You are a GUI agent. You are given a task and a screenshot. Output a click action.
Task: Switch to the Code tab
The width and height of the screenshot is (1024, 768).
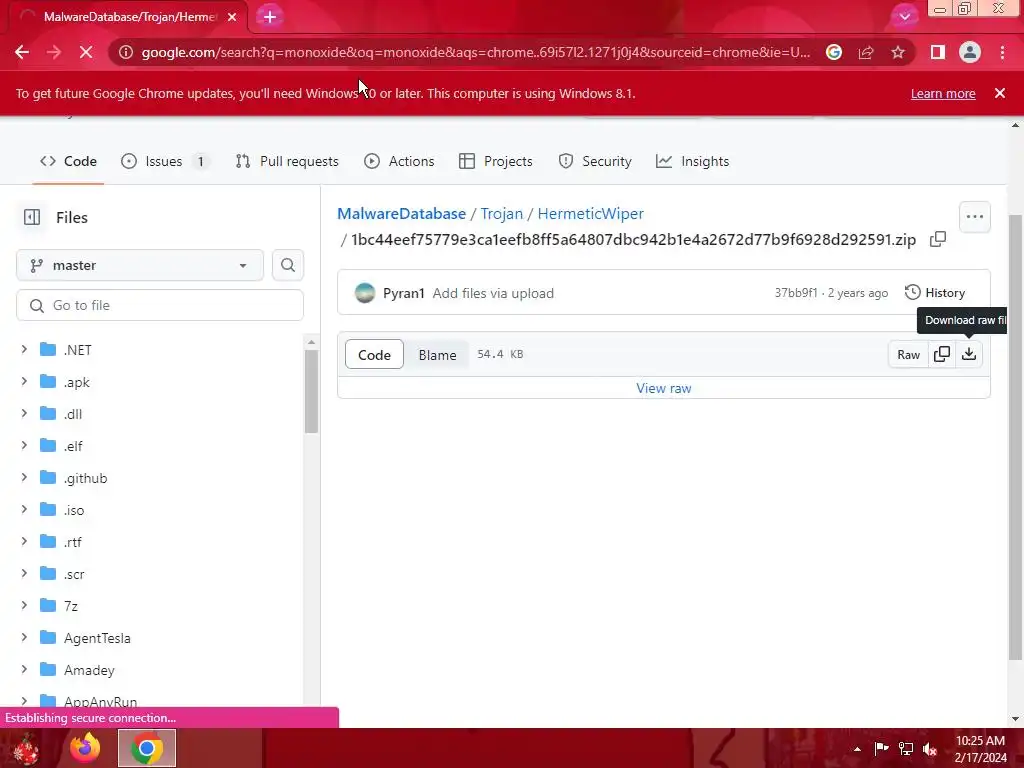click(x=69, y=161)
